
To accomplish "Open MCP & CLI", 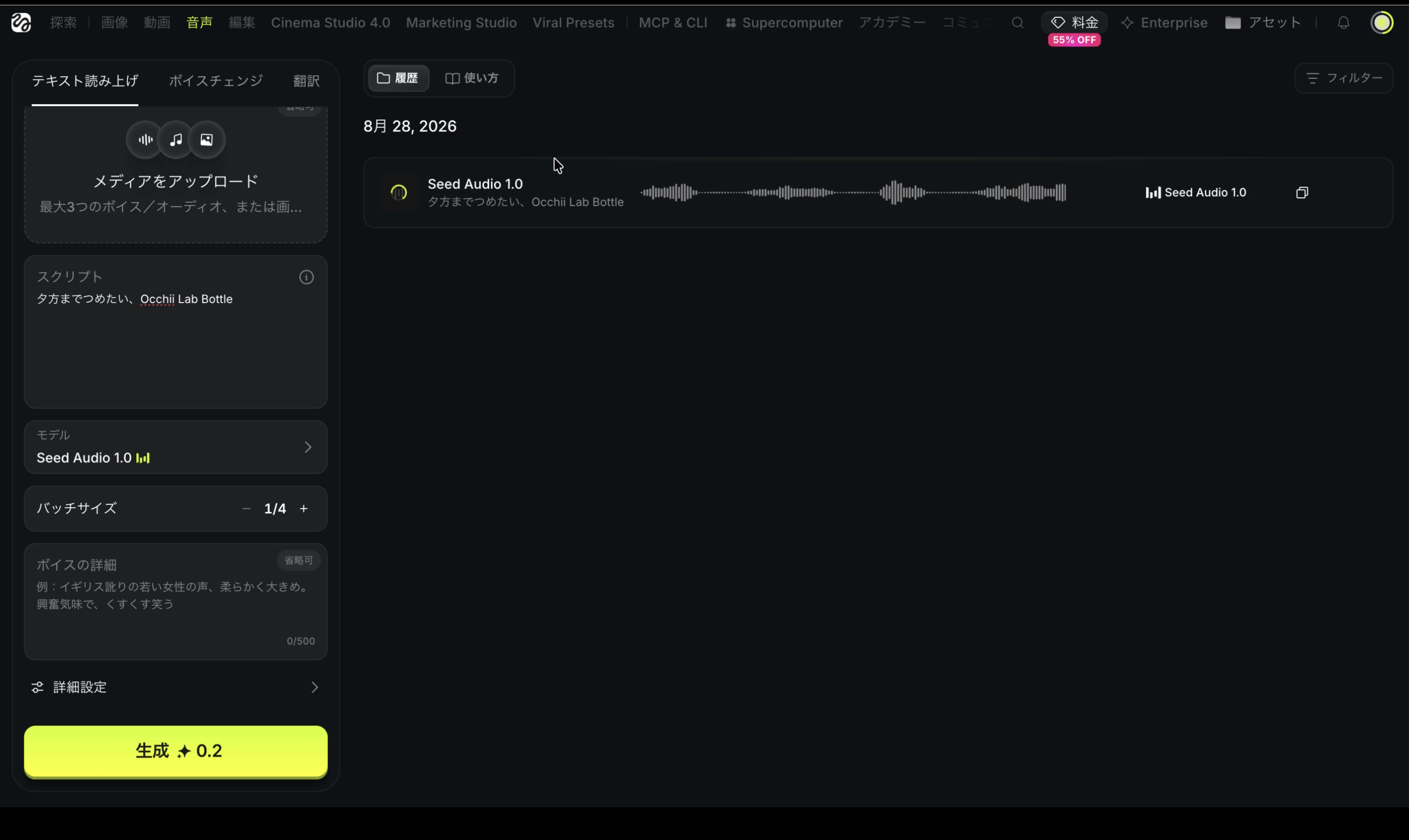I will 673,23.
